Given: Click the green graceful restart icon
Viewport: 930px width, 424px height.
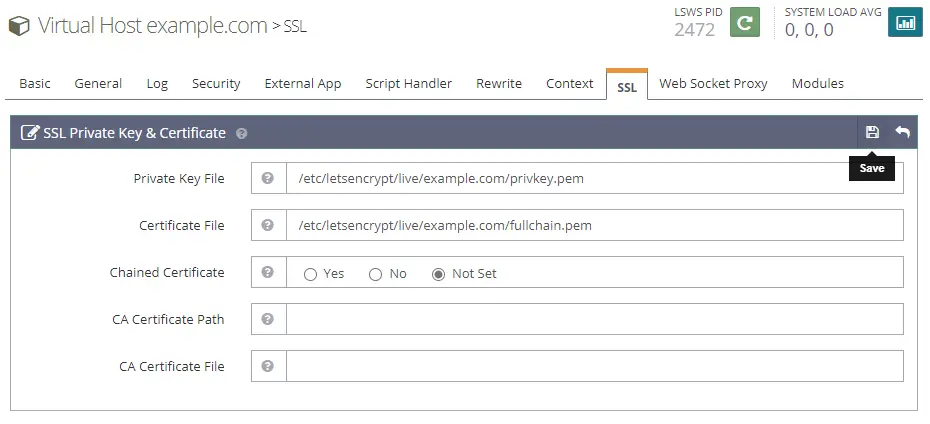Looking at the screenshot, I should 744,22.
